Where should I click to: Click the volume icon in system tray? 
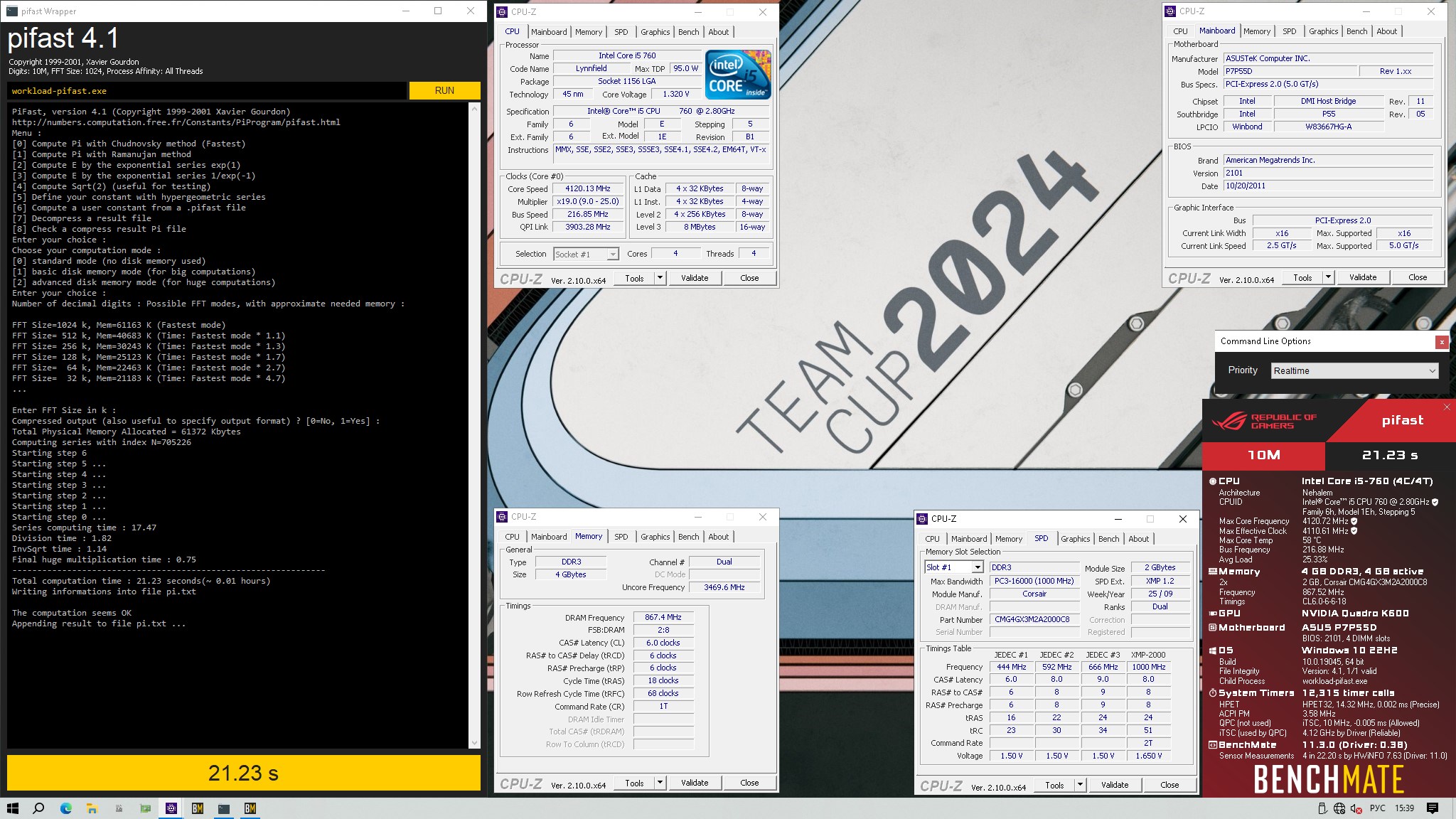click(x=1356, y=808)
